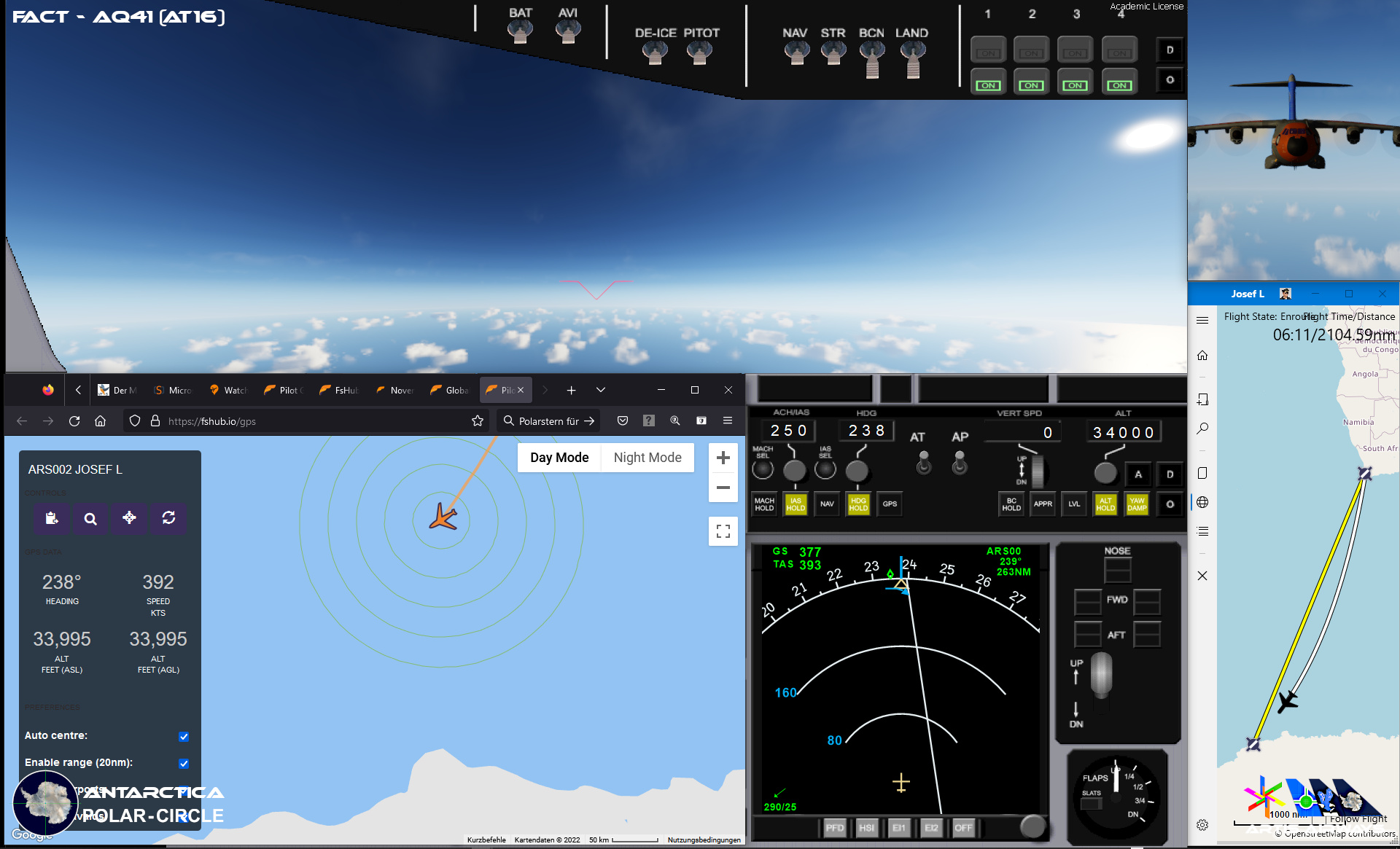Click the flaps position dial

[1117, 797]
